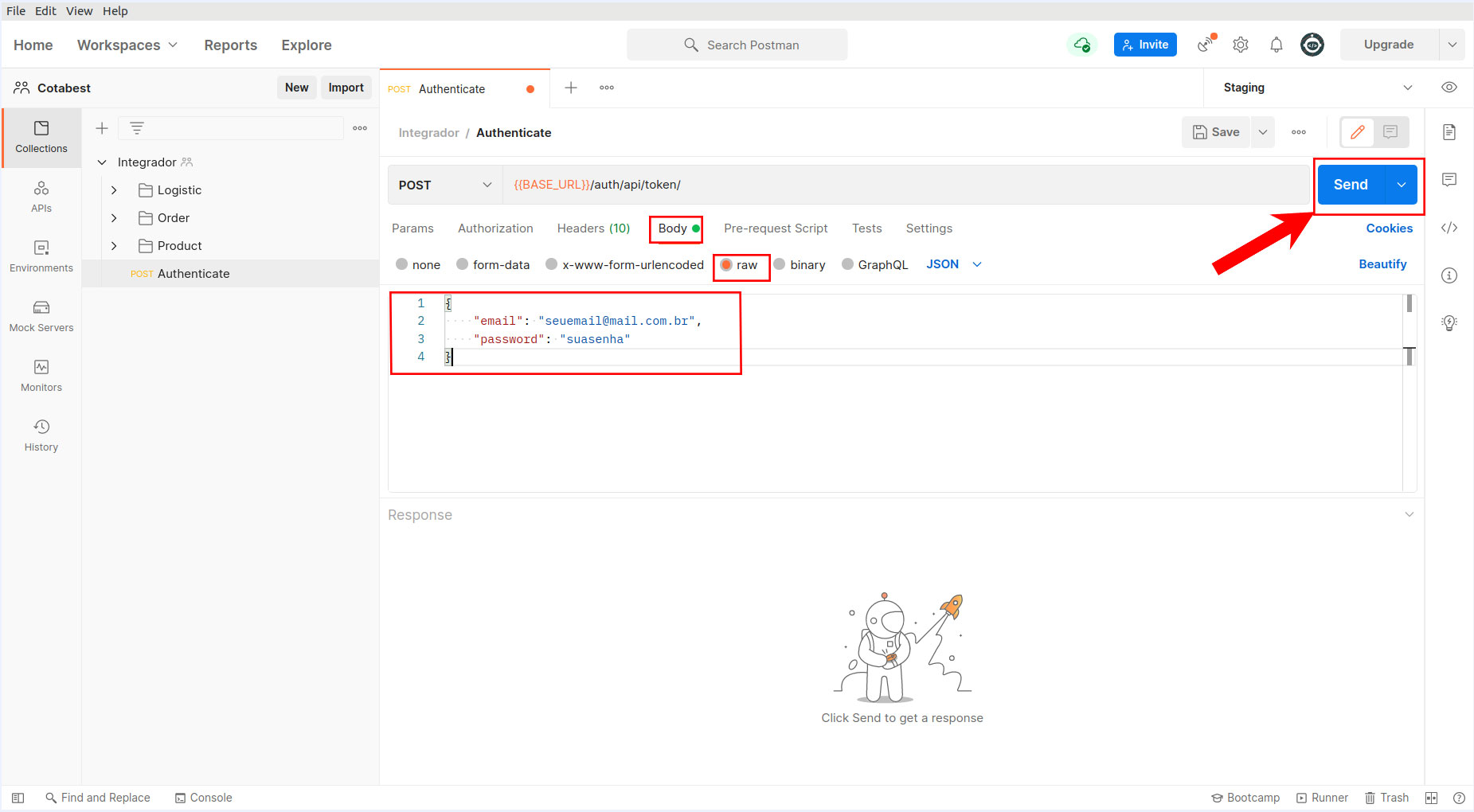Switch to the Params tab

click(412, 228)
